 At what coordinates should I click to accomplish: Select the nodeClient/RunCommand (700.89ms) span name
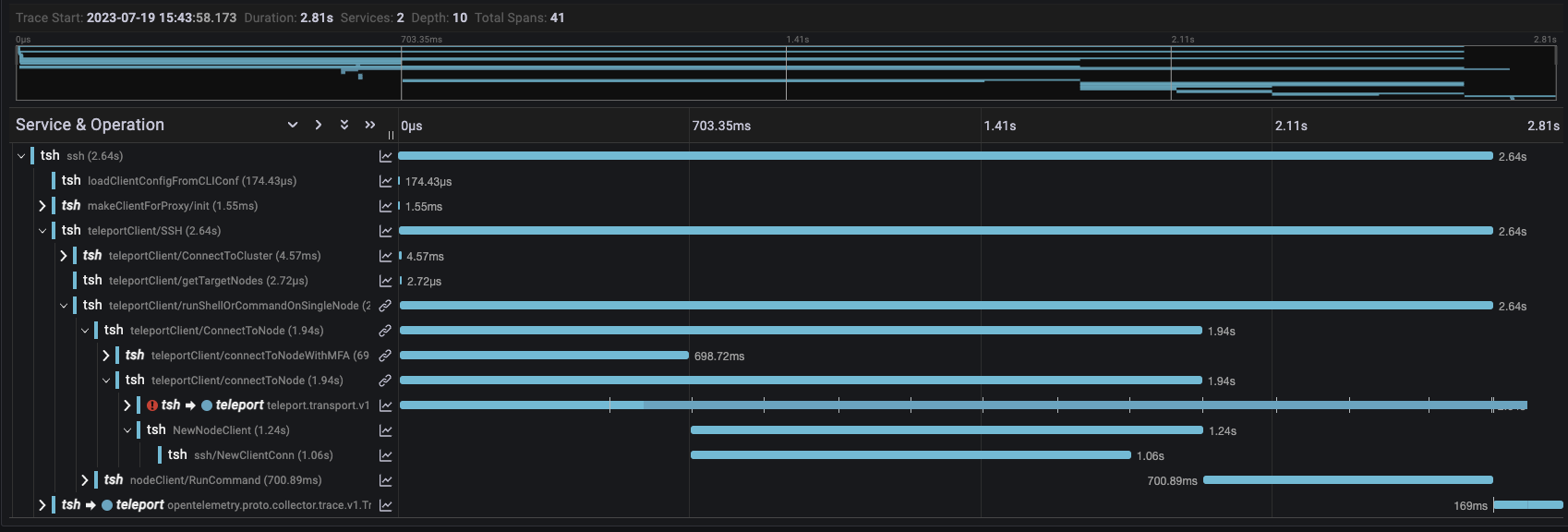(226, 480)
